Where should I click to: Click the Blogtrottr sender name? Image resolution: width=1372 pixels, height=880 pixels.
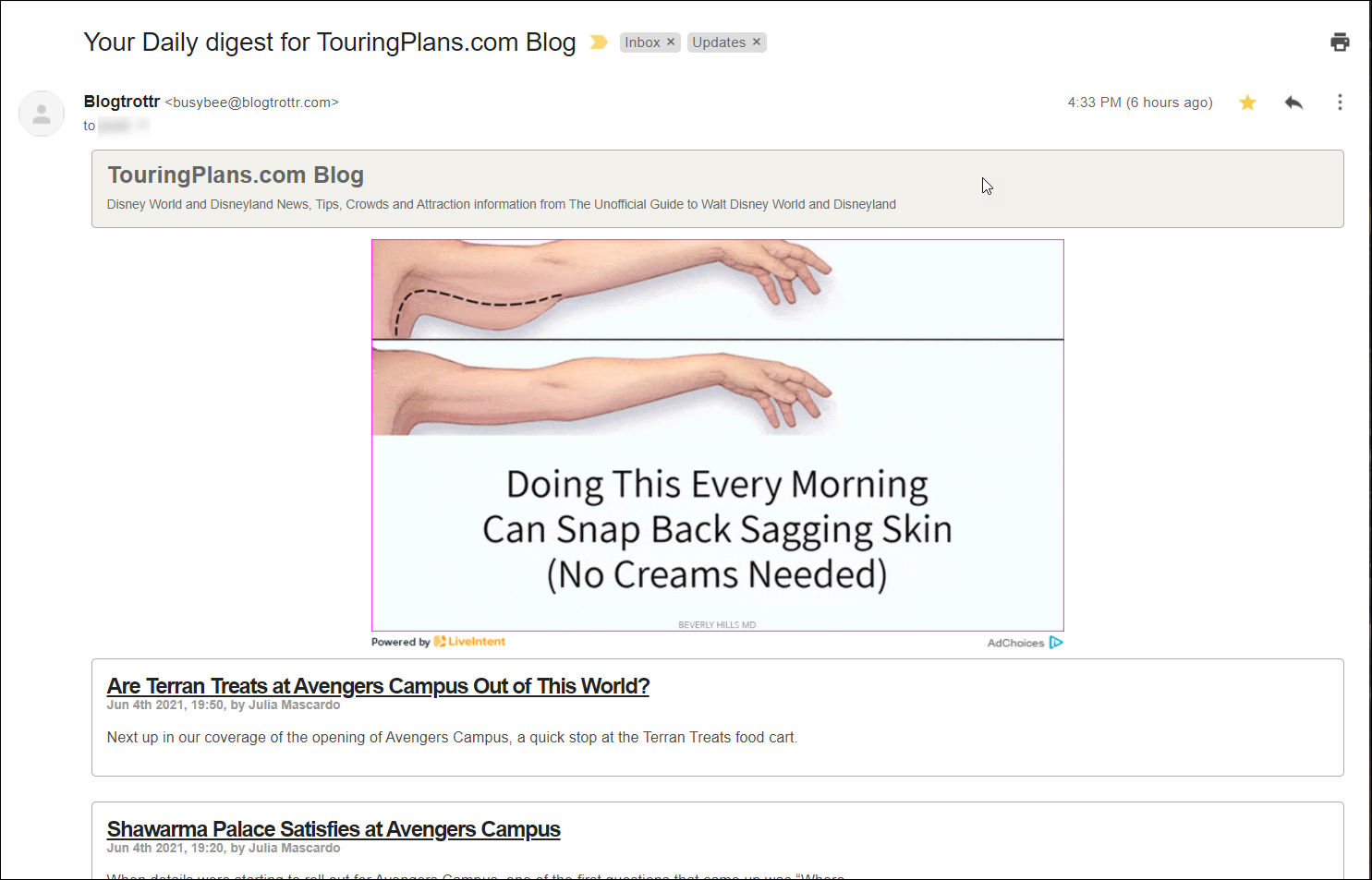pos(122,102)
